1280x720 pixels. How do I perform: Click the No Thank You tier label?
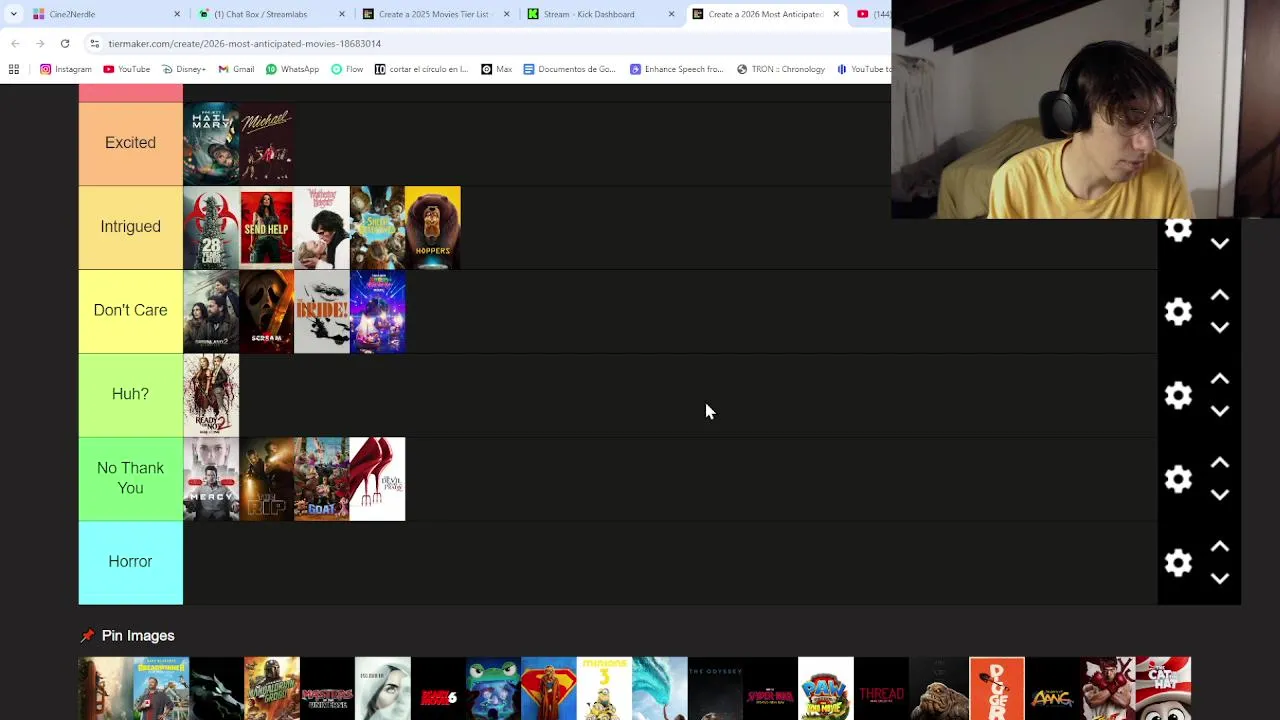pyautogui.click(x=130, y=479)
